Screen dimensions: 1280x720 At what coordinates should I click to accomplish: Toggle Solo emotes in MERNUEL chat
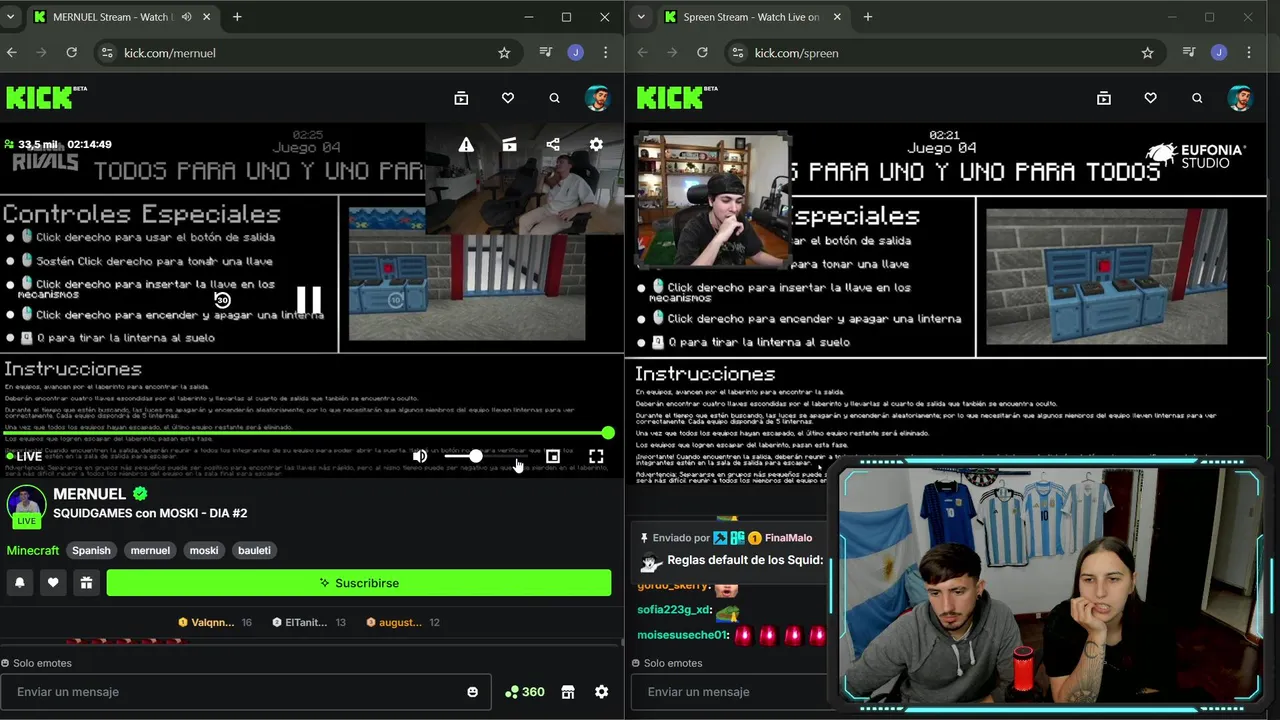coord(37,663)
